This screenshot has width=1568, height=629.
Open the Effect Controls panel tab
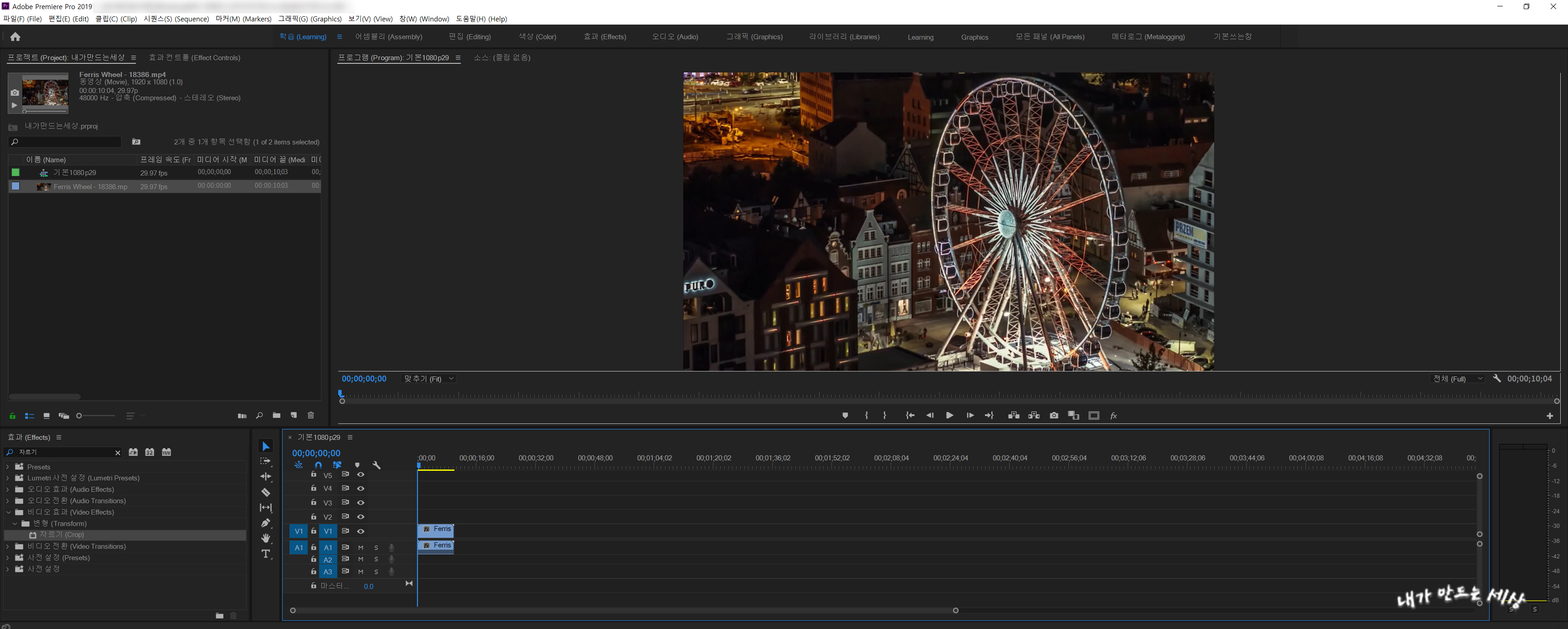coord(194,58)
